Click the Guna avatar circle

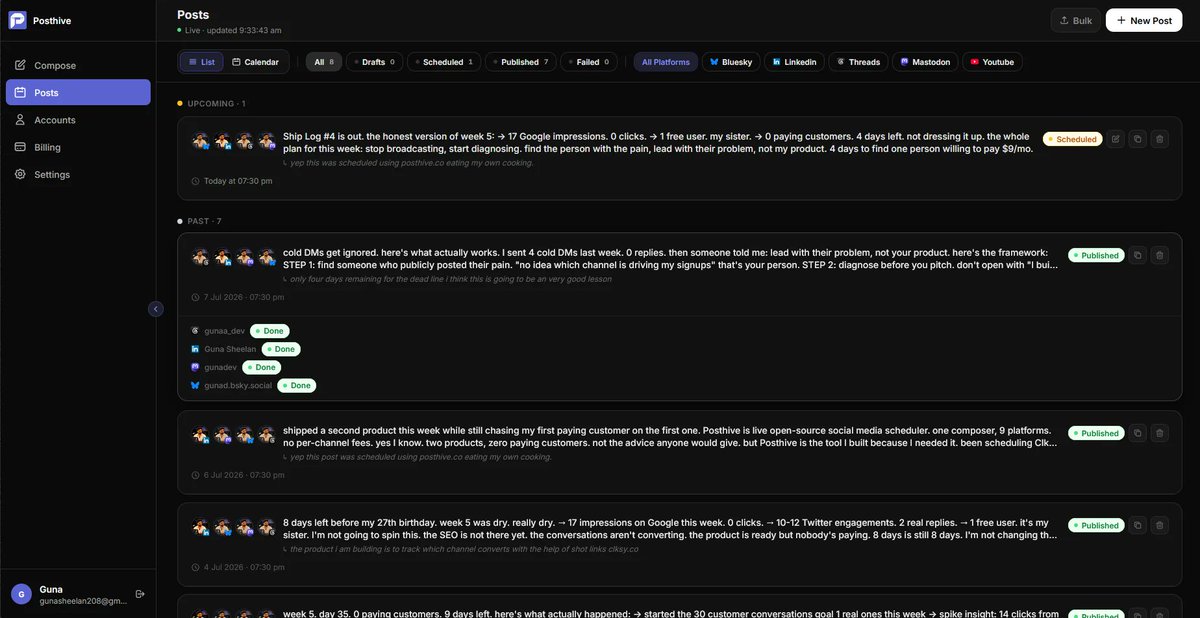21,594
